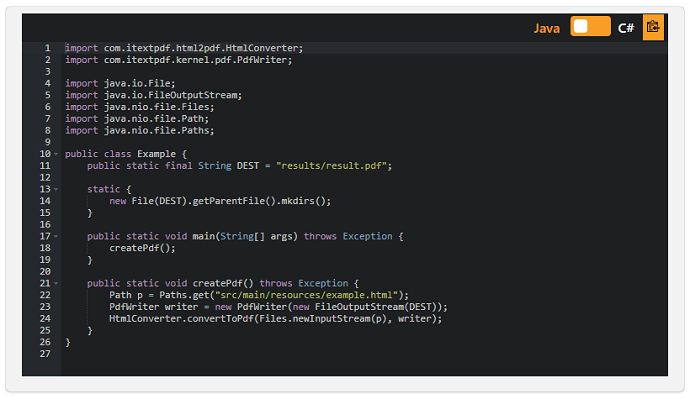This screenshot has width=690, height=399.
Task: Click "PdfWriter writer" declaration on line 23
Action: pos(154,307)
